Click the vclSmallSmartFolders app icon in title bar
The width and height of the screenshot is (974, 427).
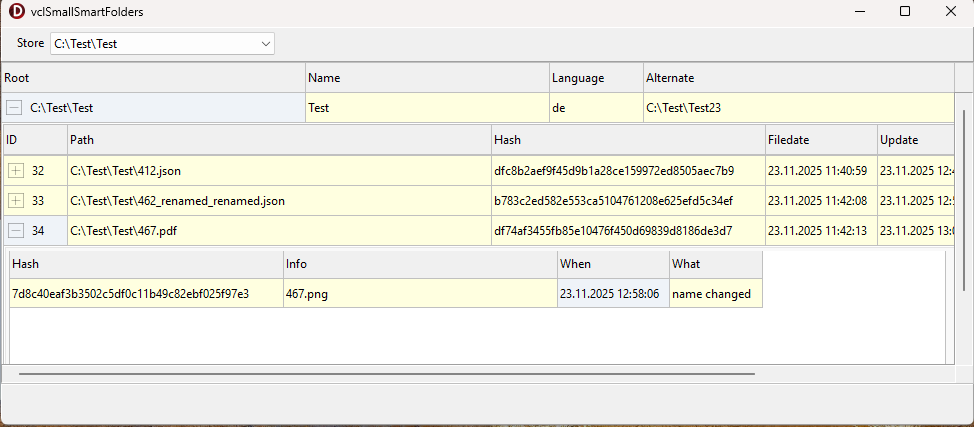point(17,12)
